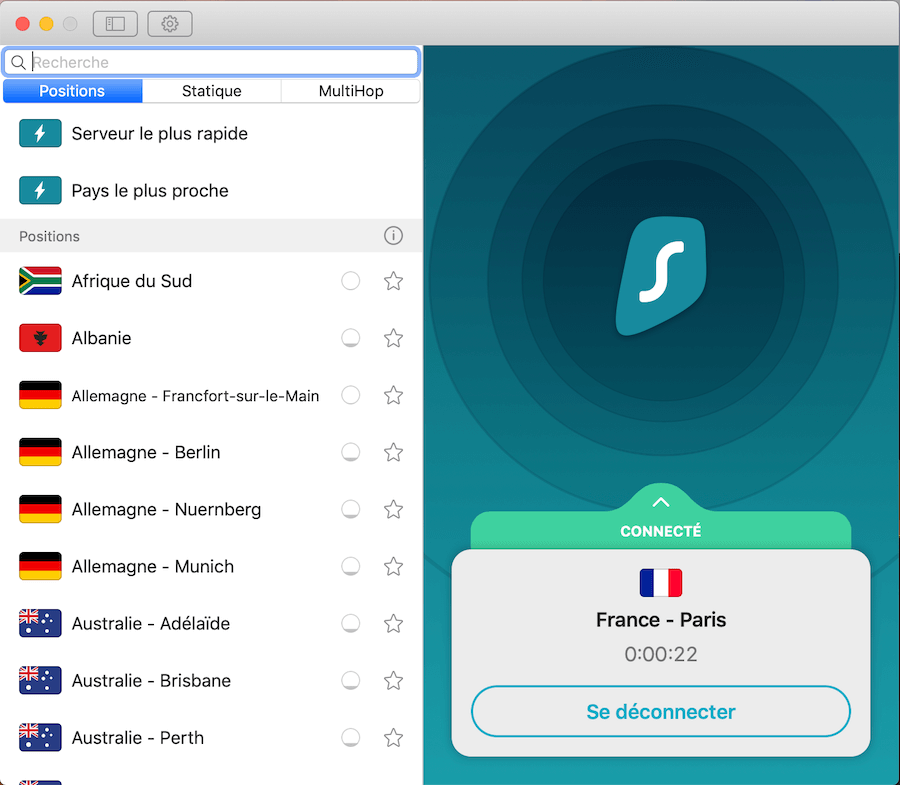Viewport: 900px width, 785px height.
Task: Star Allemagne - Berlin as favorite
Action: tap(393, 452)
